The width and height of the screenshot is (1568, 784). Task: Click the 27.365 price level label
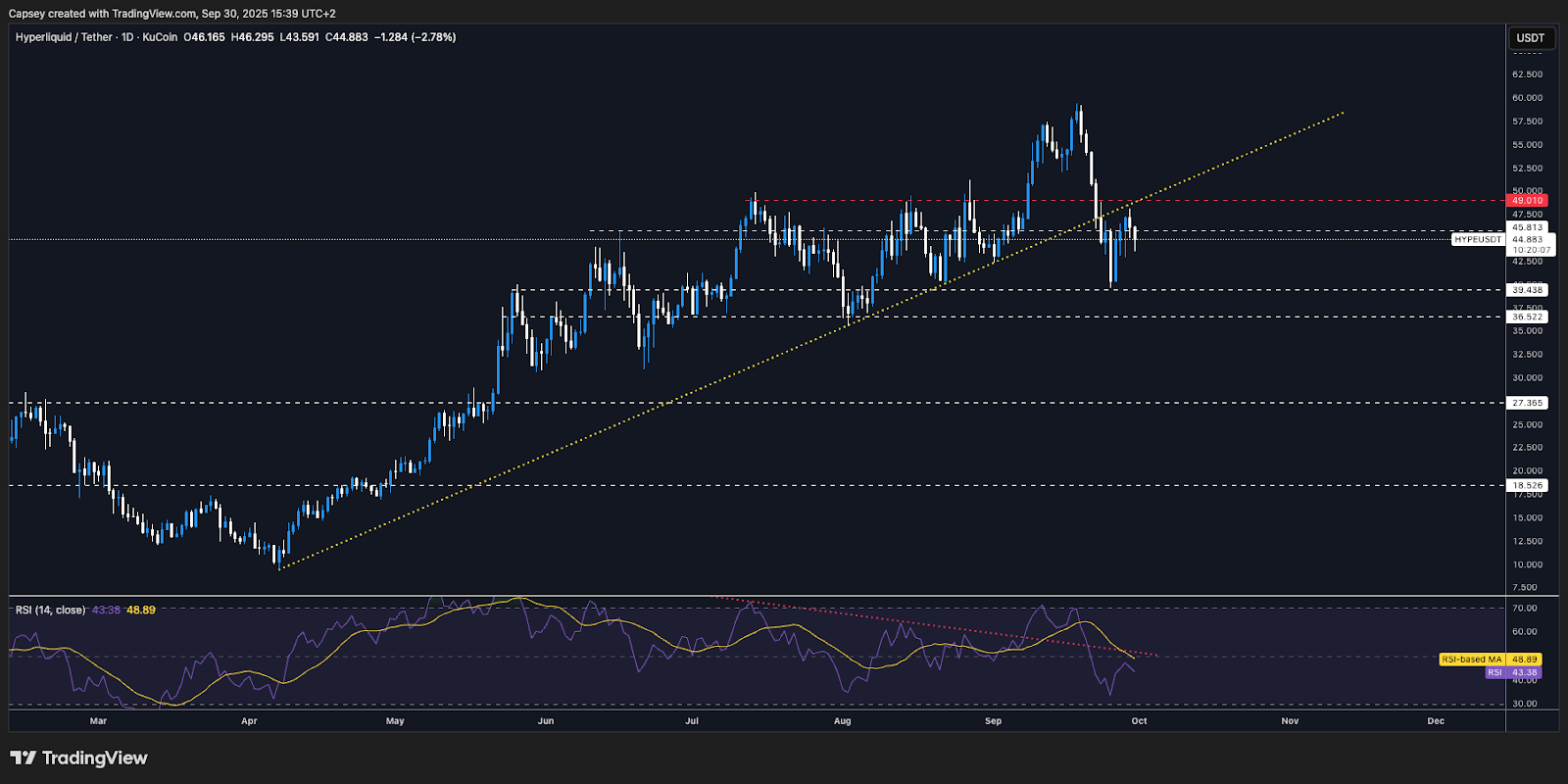pyautogui.click(x=1527, y=403)
